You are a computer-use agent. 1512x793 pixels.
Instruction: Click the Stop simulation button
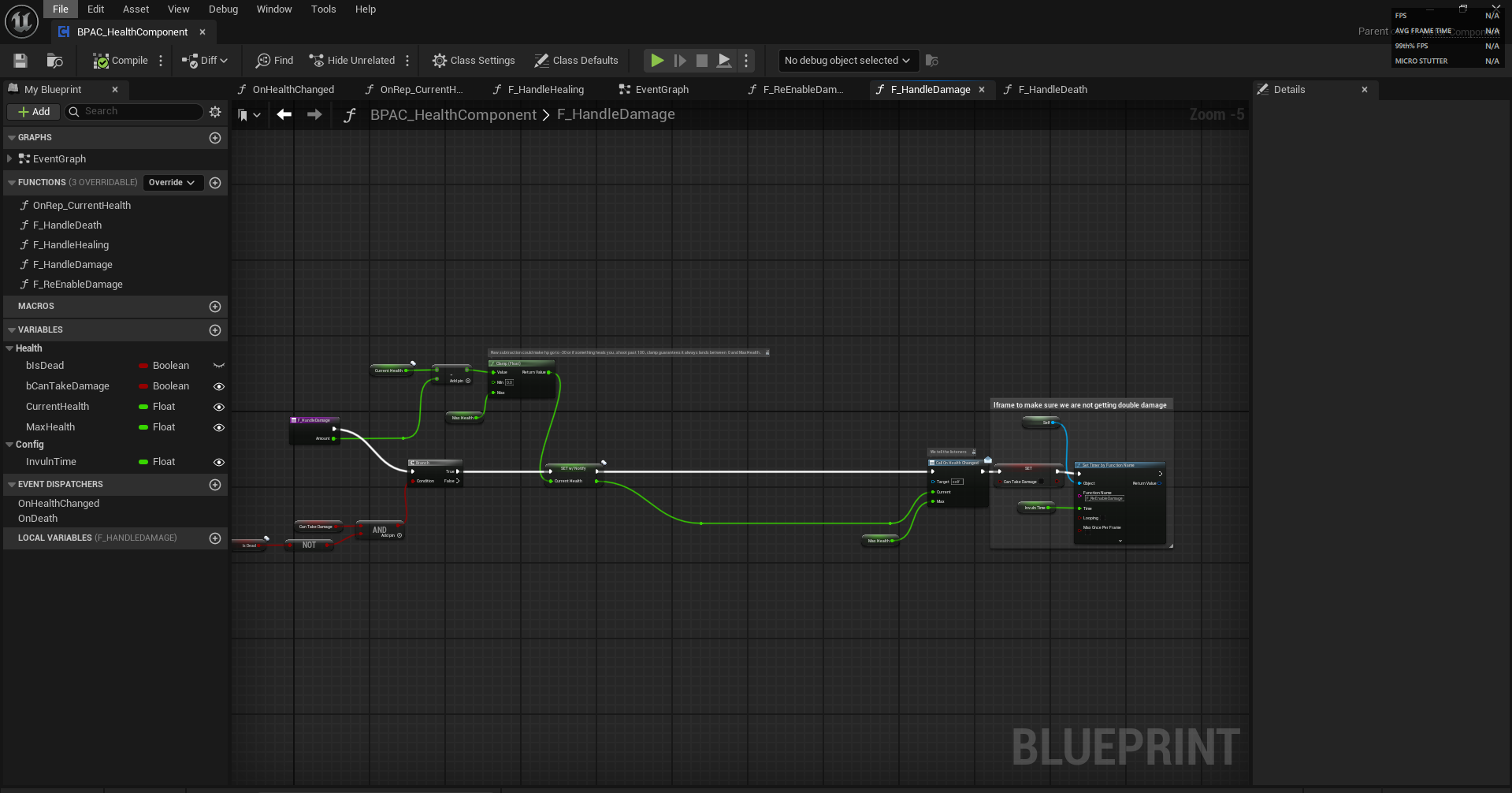coord(702,61)
